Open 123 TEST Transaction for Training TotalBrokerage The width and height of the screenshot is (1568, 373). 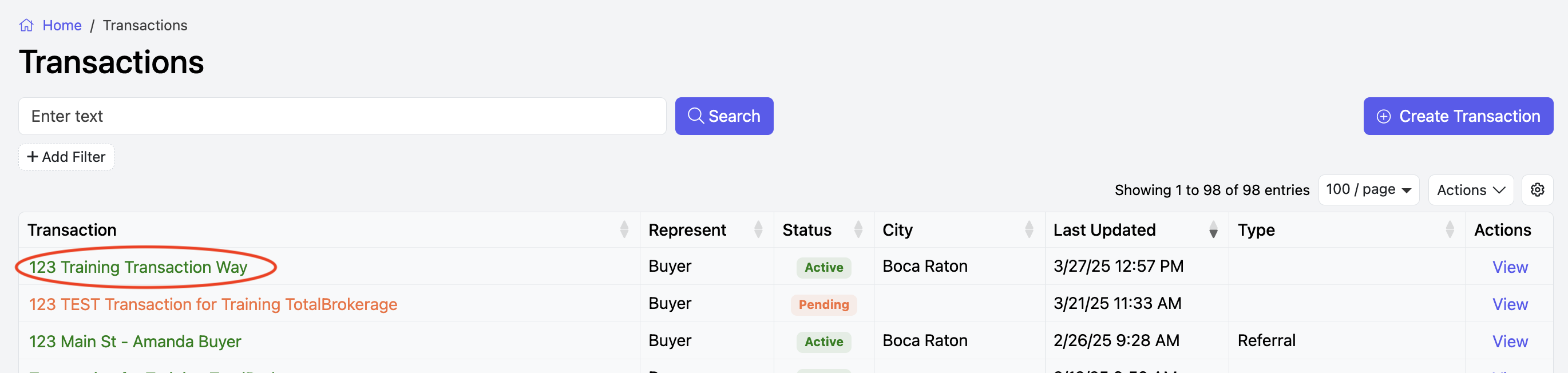click(x=213, y=304)
